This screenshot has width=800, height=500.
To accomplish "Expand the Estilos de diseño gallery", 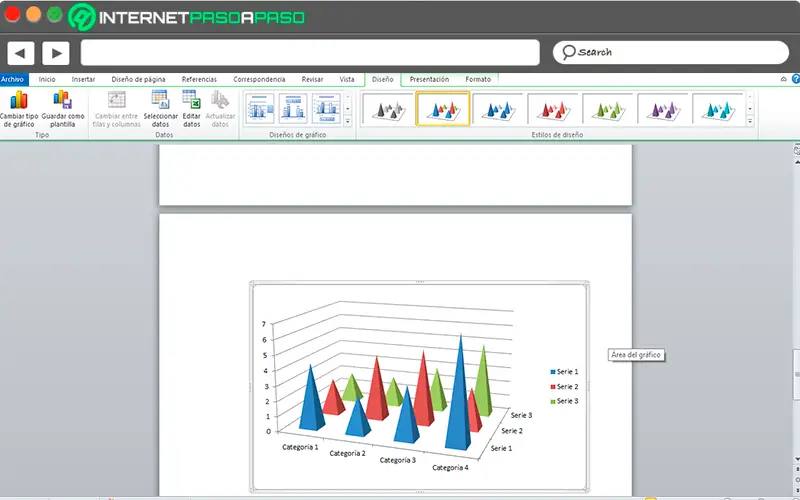I will click(750, 121).
